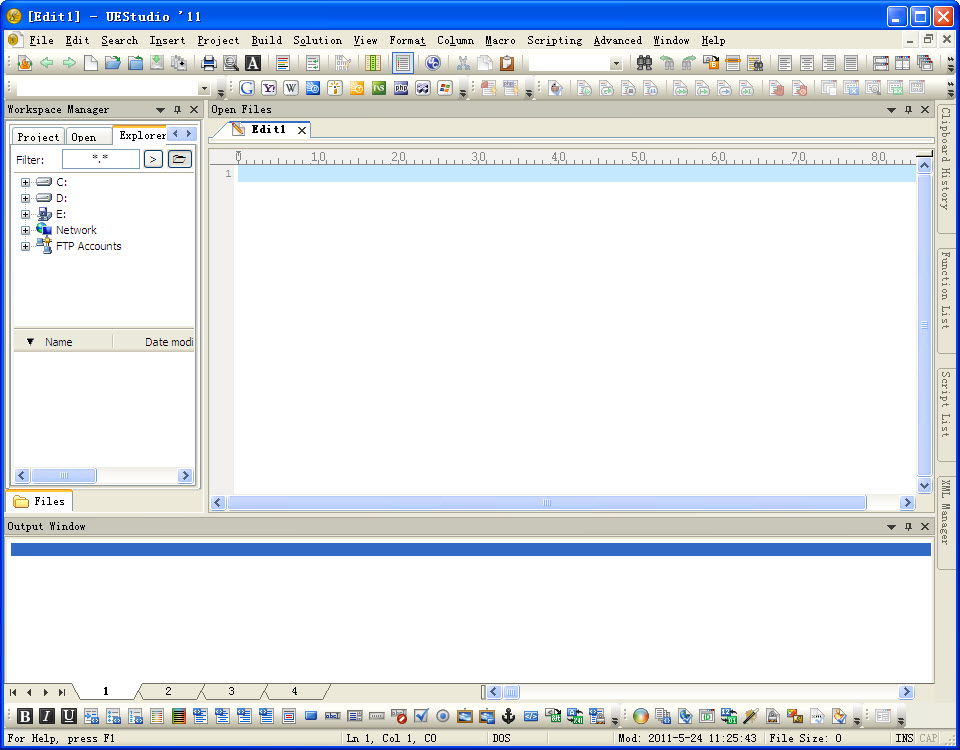The image size is (960, 750).
Task: Click line 1 in the editor area
Action: [576, 174]
